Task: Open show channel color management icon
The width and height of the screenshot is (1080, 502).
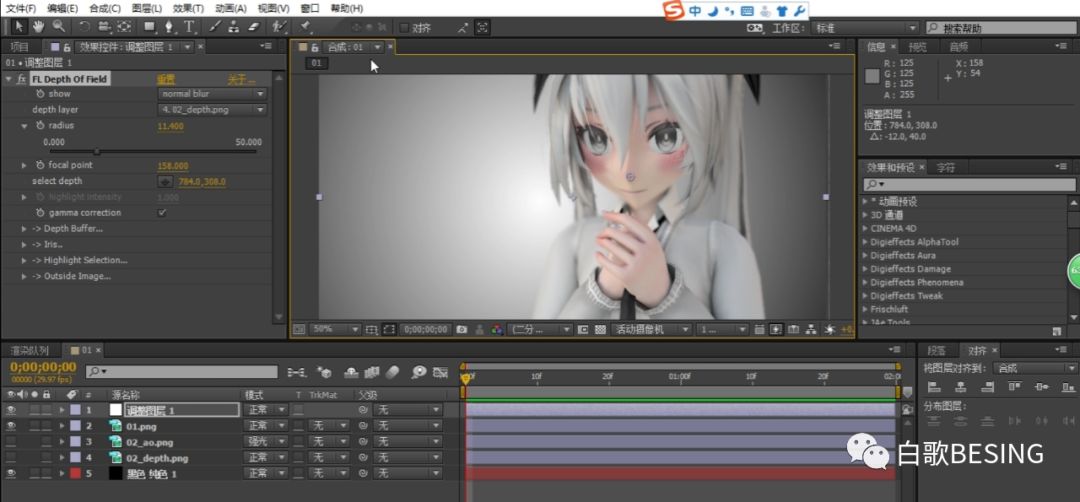Action: pyautogui.click(x=497, y=330)
